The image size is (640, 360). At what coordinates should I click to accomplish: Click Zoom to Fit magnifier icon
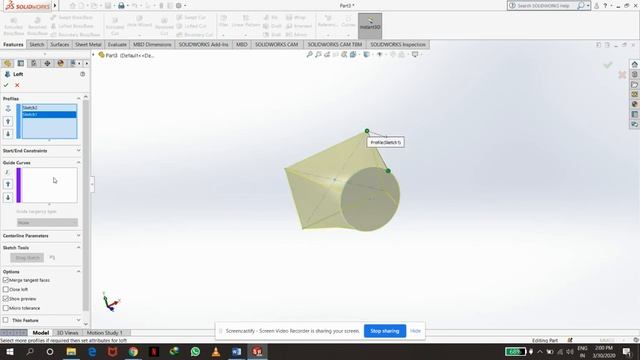pos(309,55)
